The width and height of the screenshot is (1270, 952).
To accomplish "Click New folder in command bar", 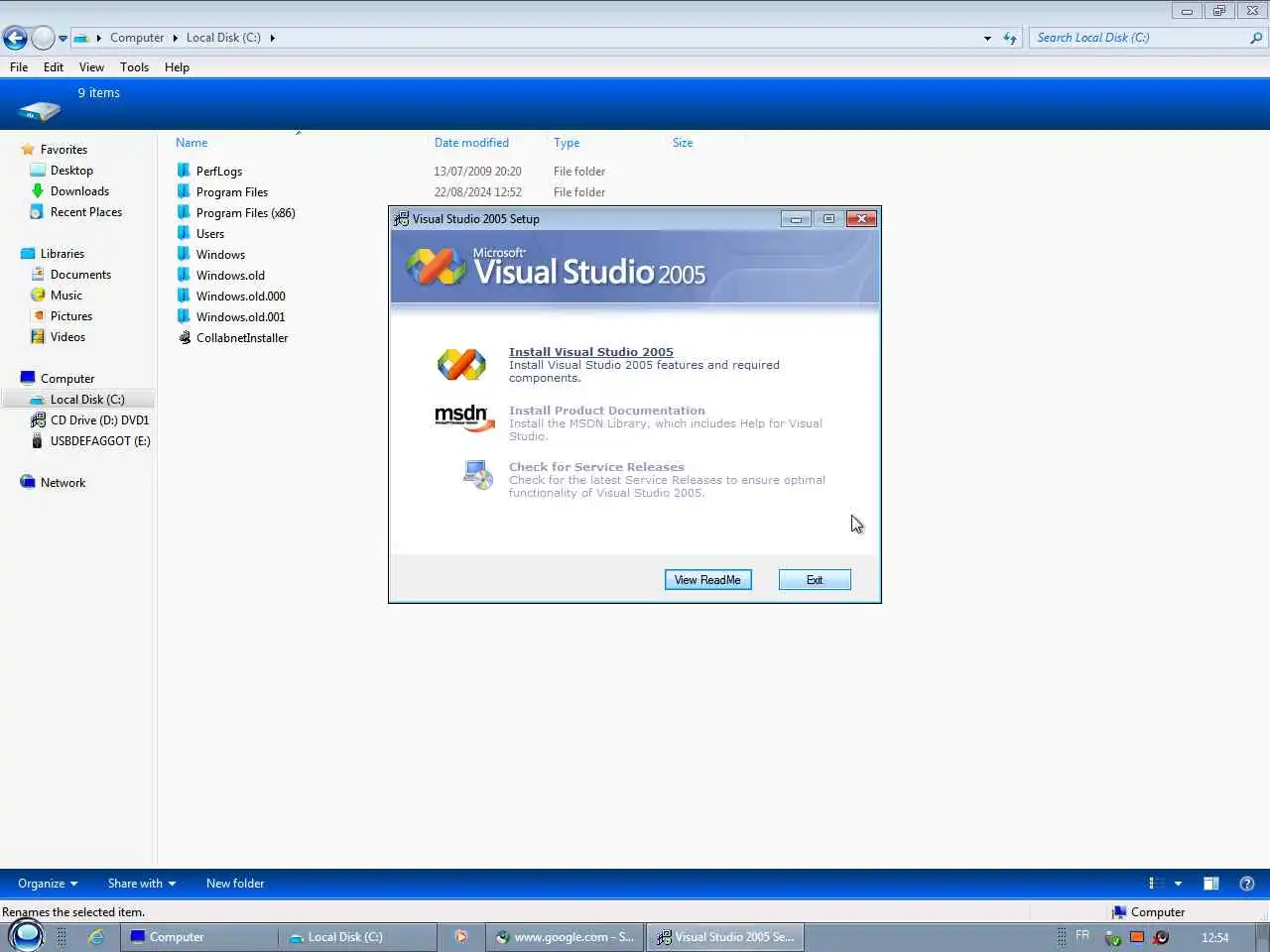I will (x=235, y=884).
